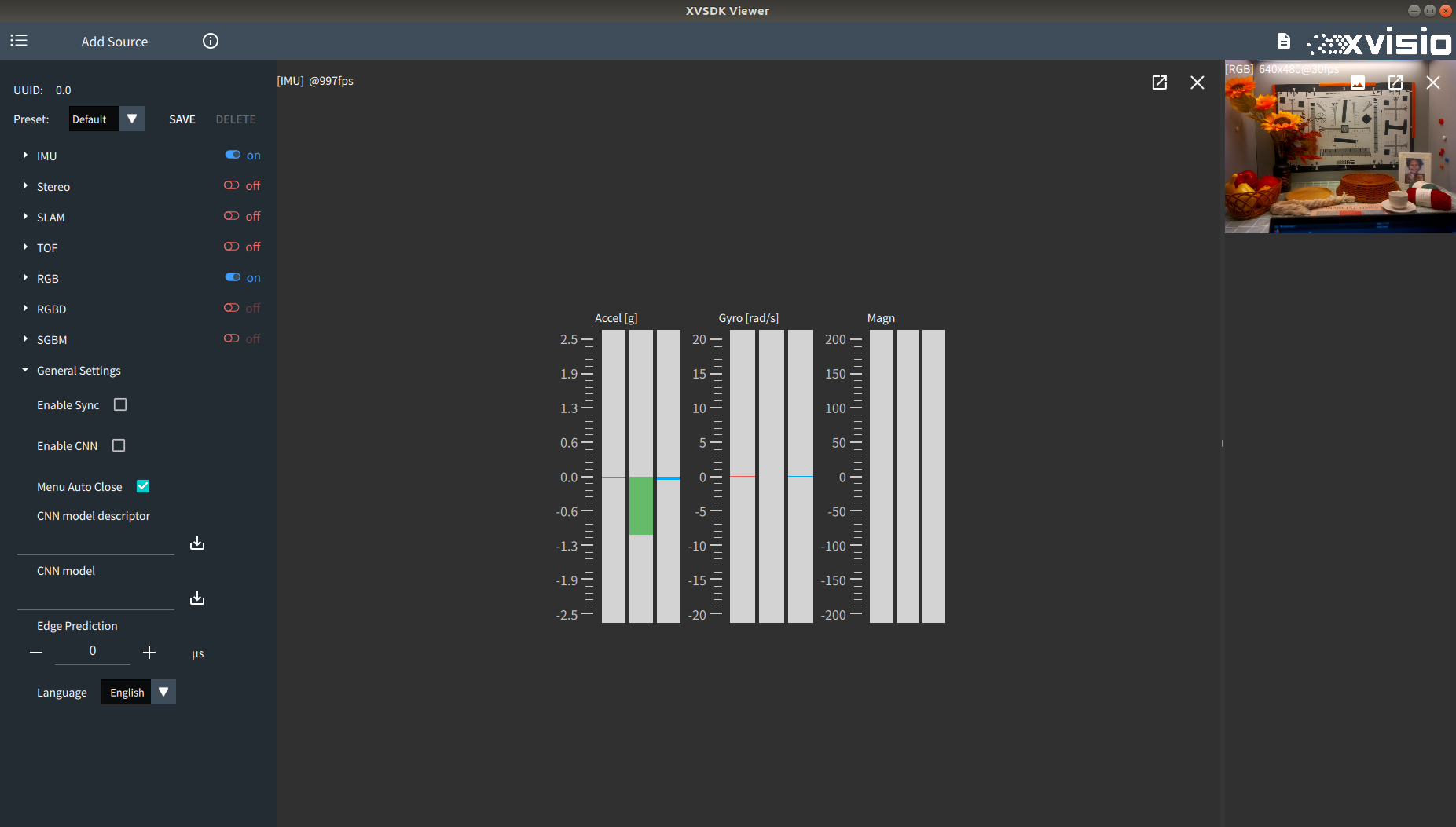
Task: Load CNN model file
Action: pos(197,598)
